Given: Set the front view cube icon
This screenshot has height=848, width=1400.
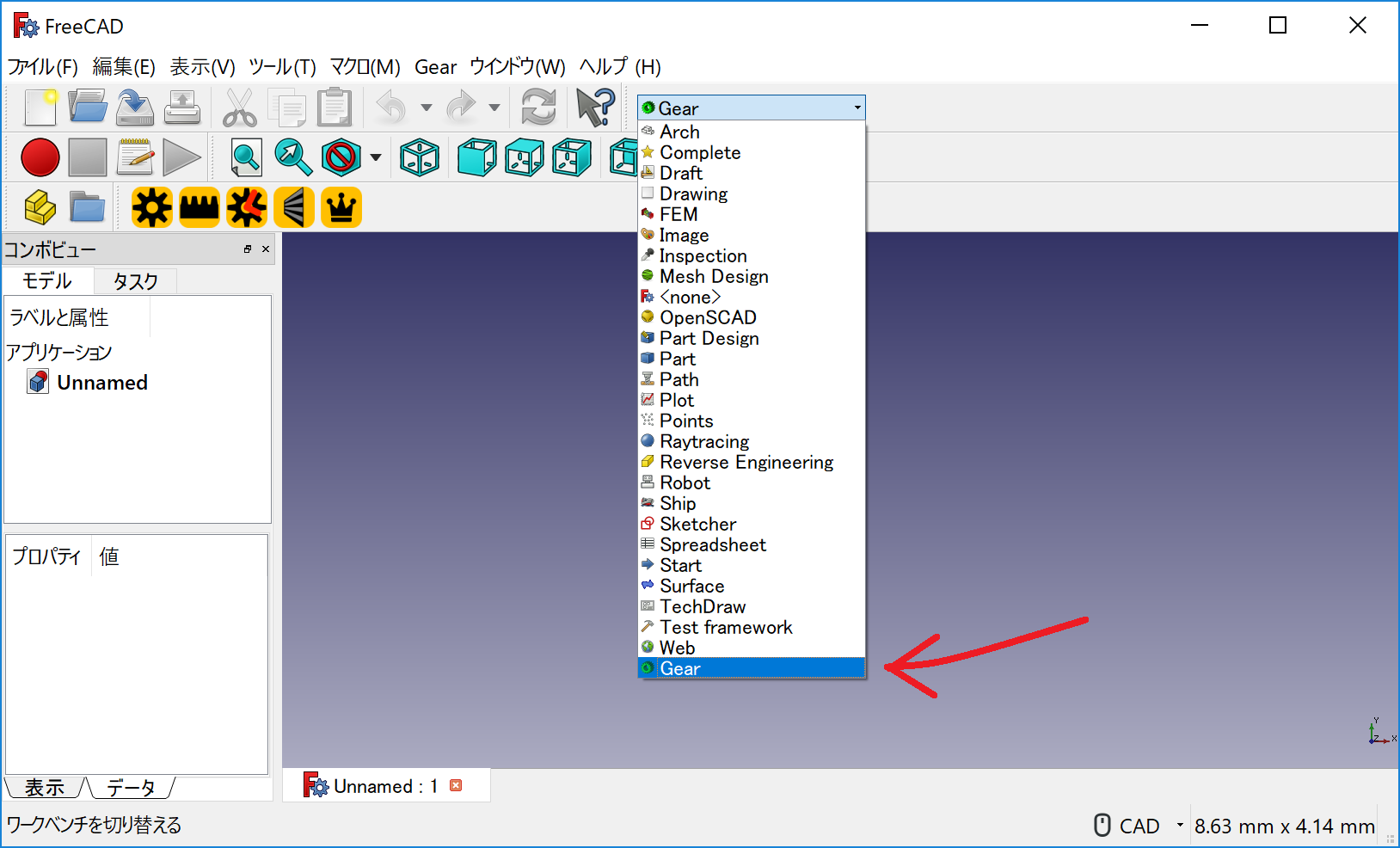Looking at the screenshot, I should click(476, 157).
